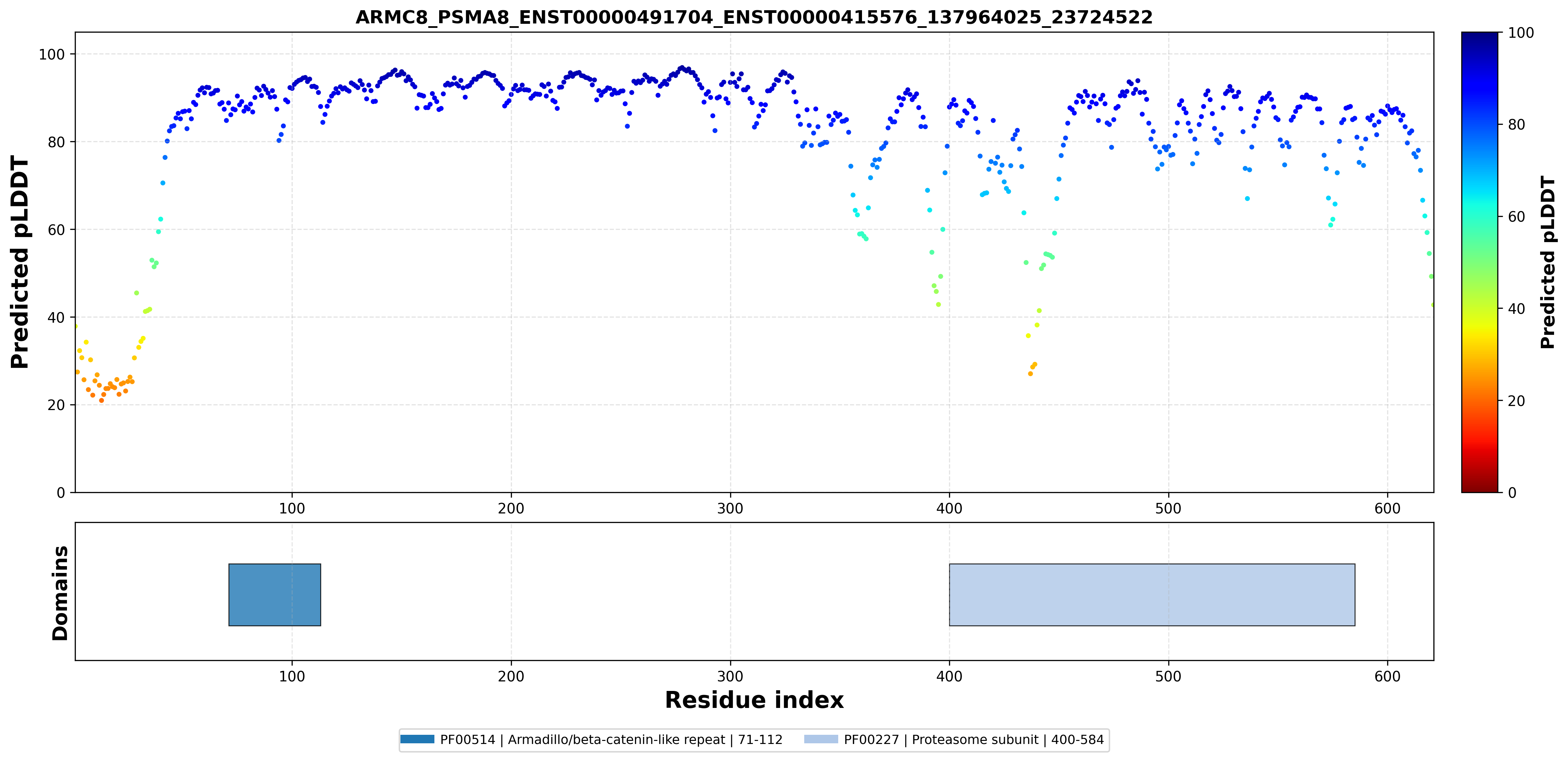Image resolution: width=1568 pixels, height=762 pixels.
Task: Click the PF00227 Proteasome subunit legend text
Action: pyautogui.click(x=973, y=740)
